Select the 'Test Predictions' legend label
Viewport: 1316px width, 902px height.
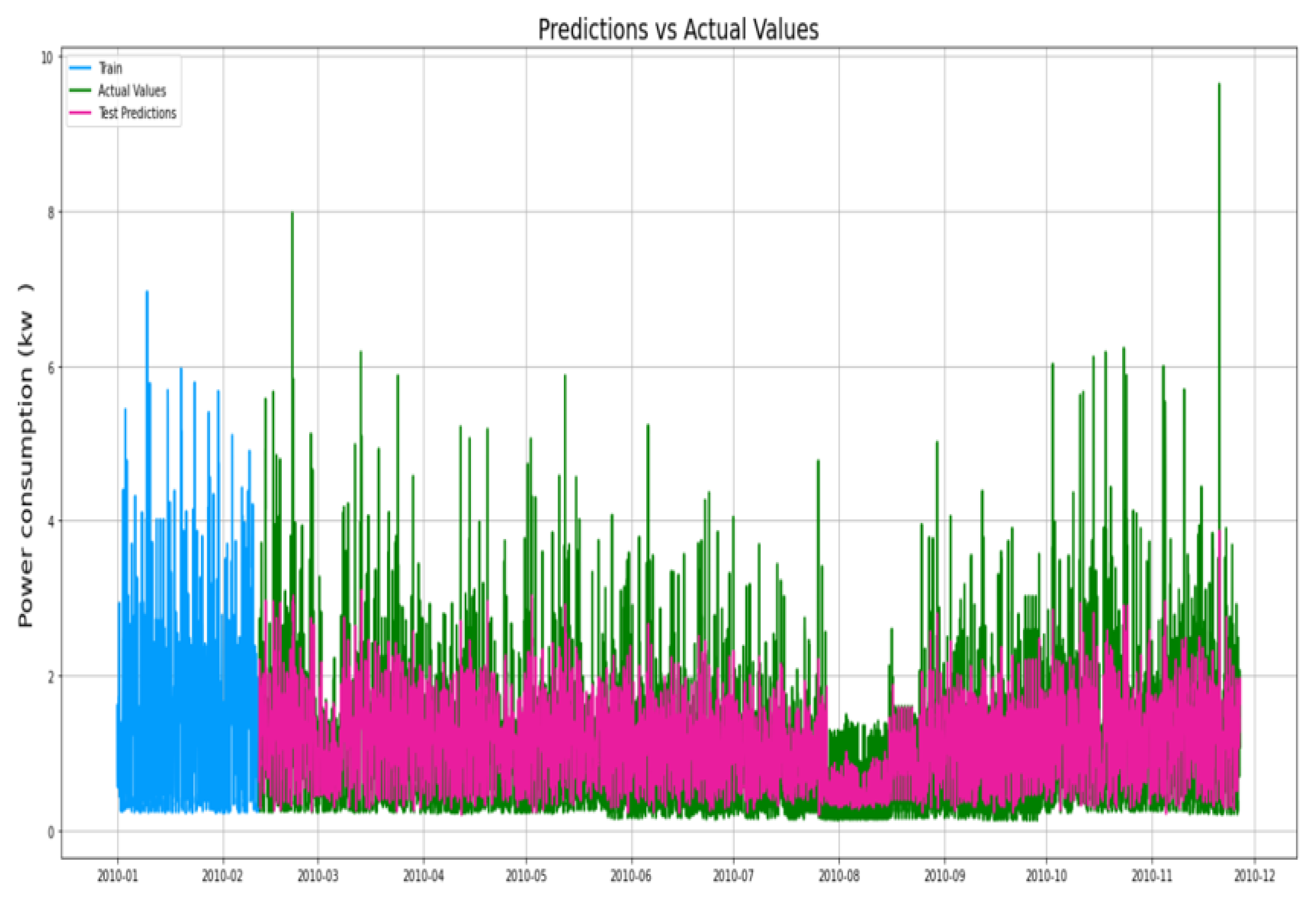click(x=138, y=112)
